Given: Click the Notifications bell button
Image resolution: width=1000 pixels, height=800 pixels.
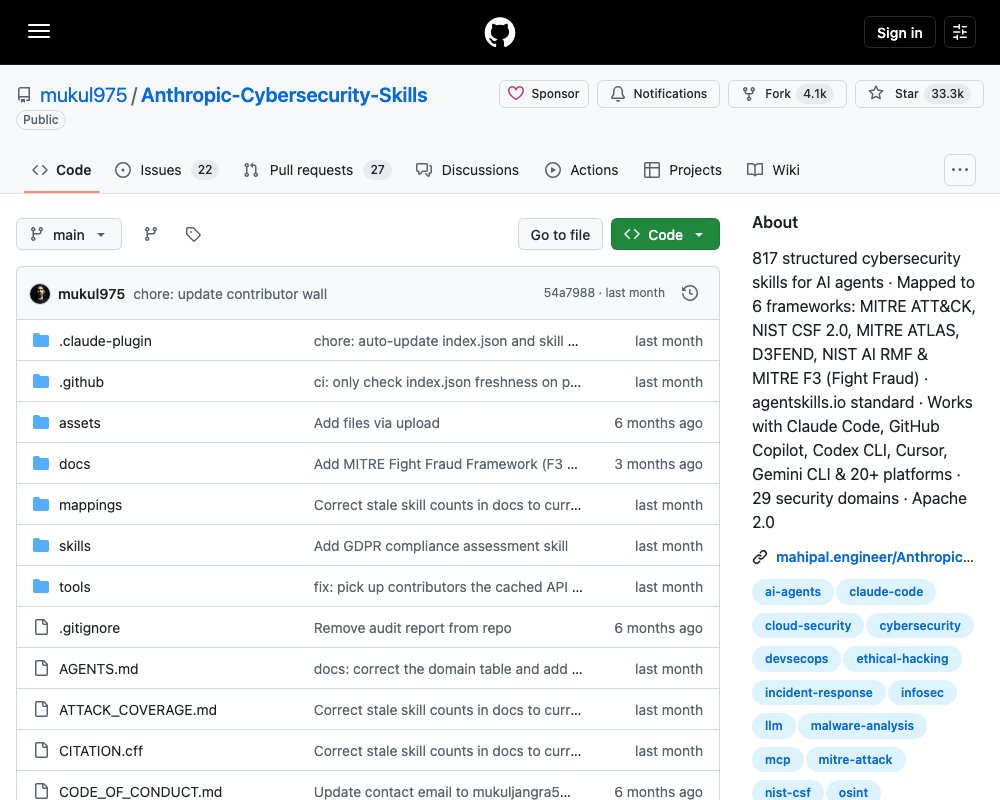Looking at the screenshot, I should (x=658, y=94).
